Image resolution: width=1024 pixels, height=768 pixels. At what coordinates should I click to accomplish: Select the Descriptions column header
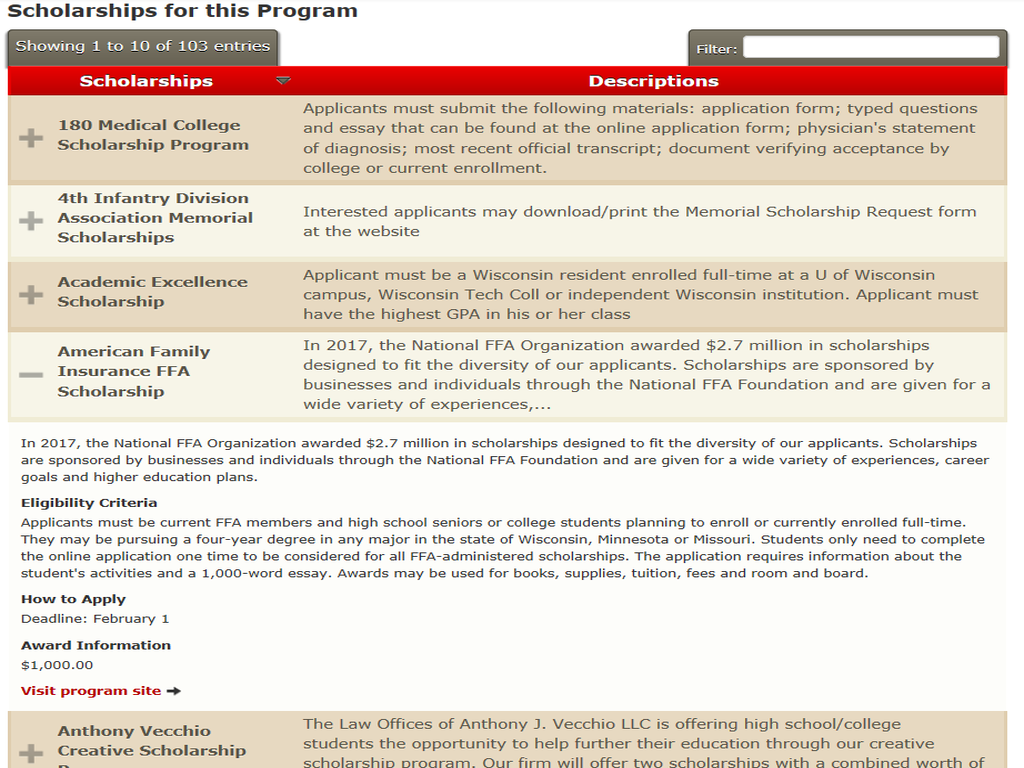[x=653, y=81]
